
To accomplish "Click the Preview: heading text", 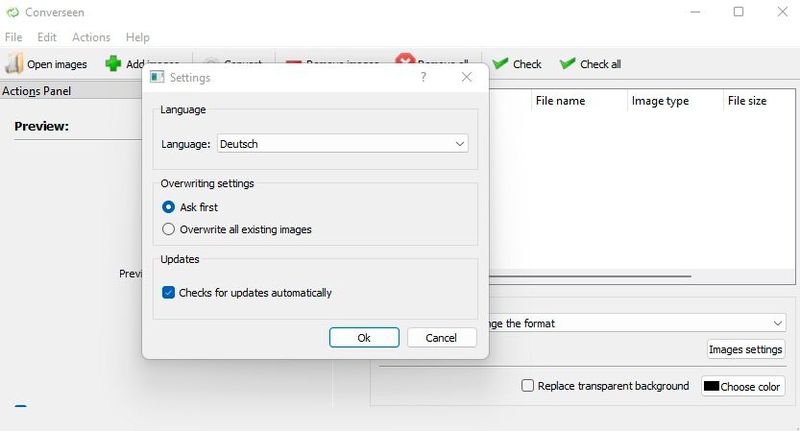I will (41, 126).
